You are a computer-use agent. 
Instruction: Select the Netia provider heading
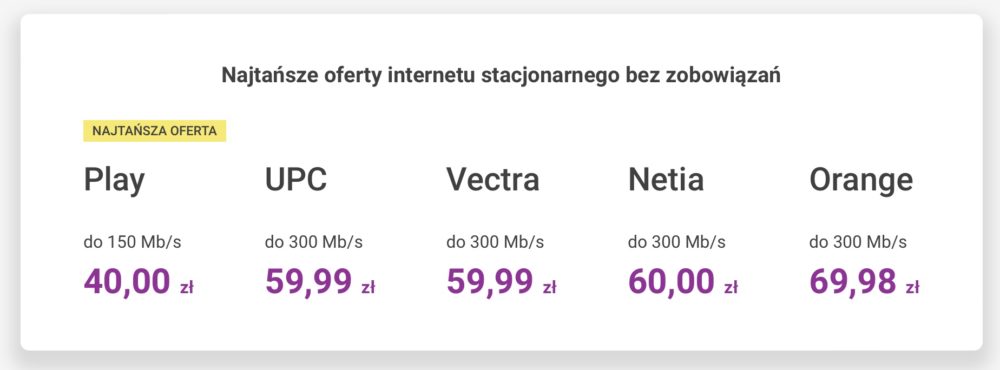666,180
